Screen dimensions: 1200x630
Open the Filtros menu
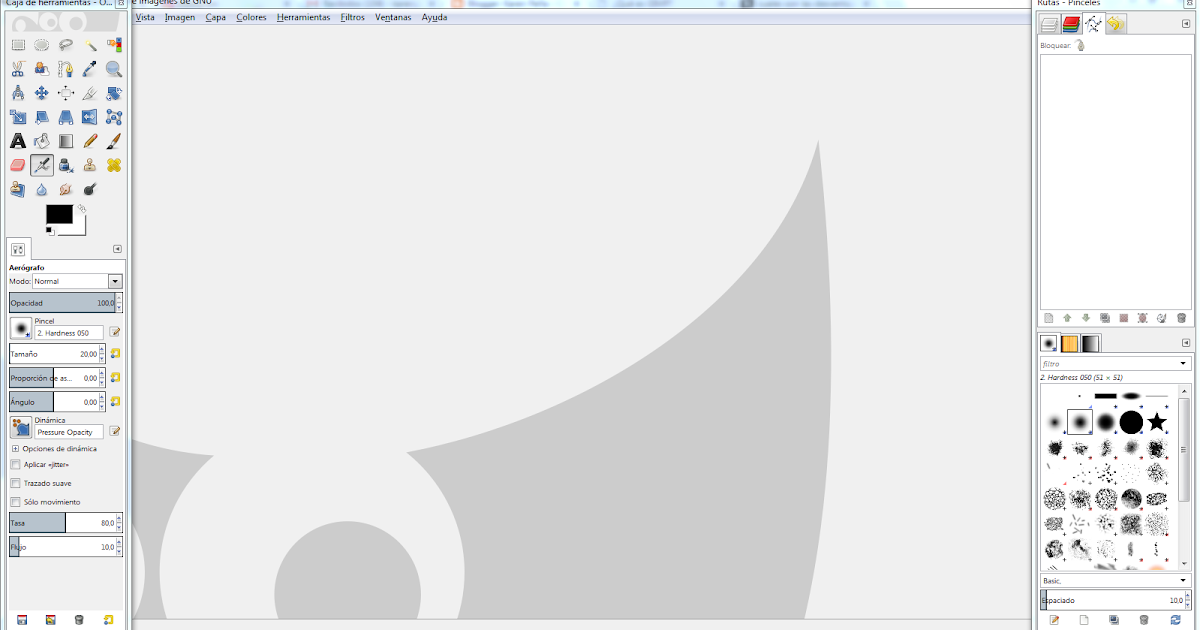352,17
